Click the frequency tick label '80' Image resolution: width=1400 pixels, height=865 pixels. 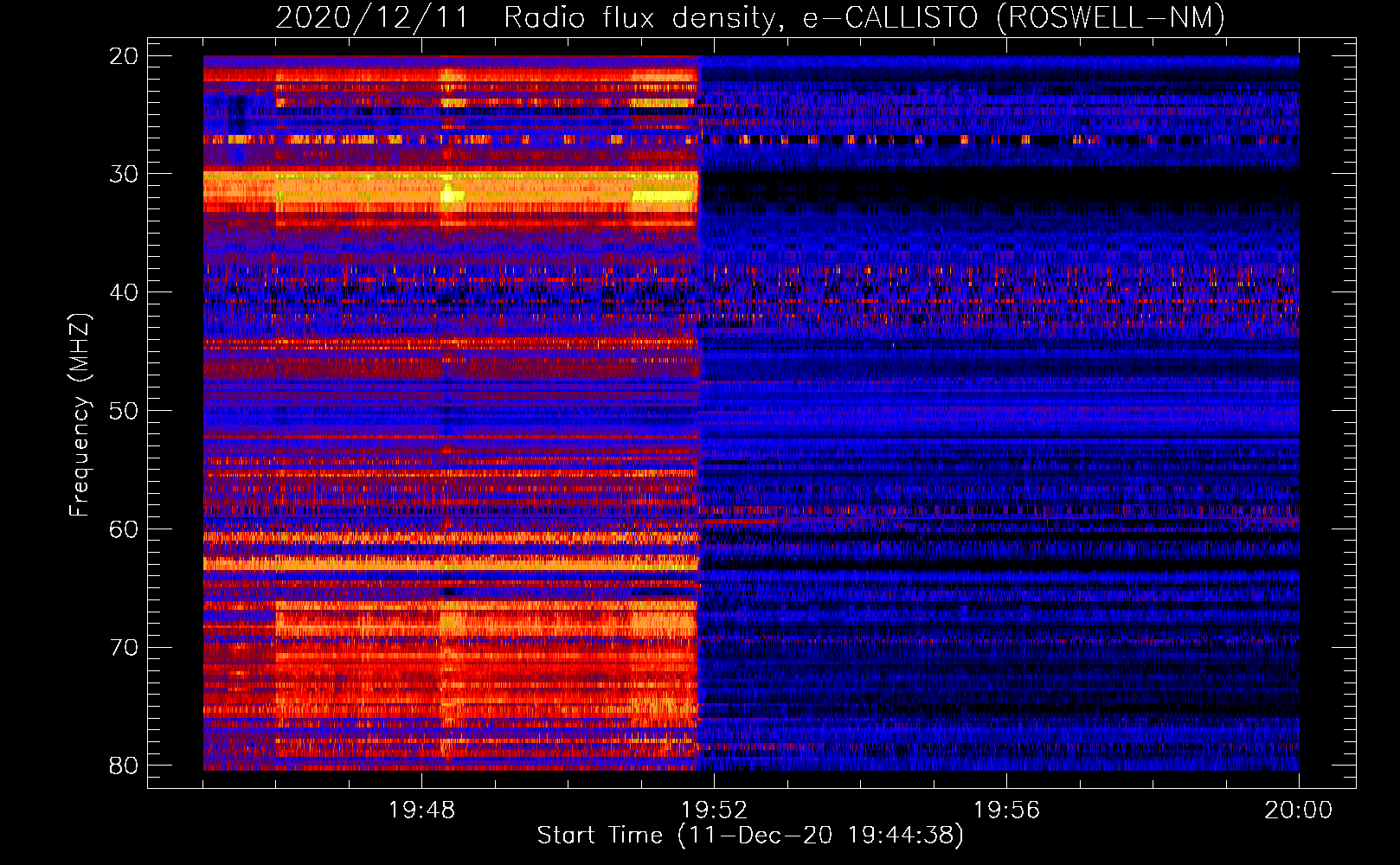point(124,766)
